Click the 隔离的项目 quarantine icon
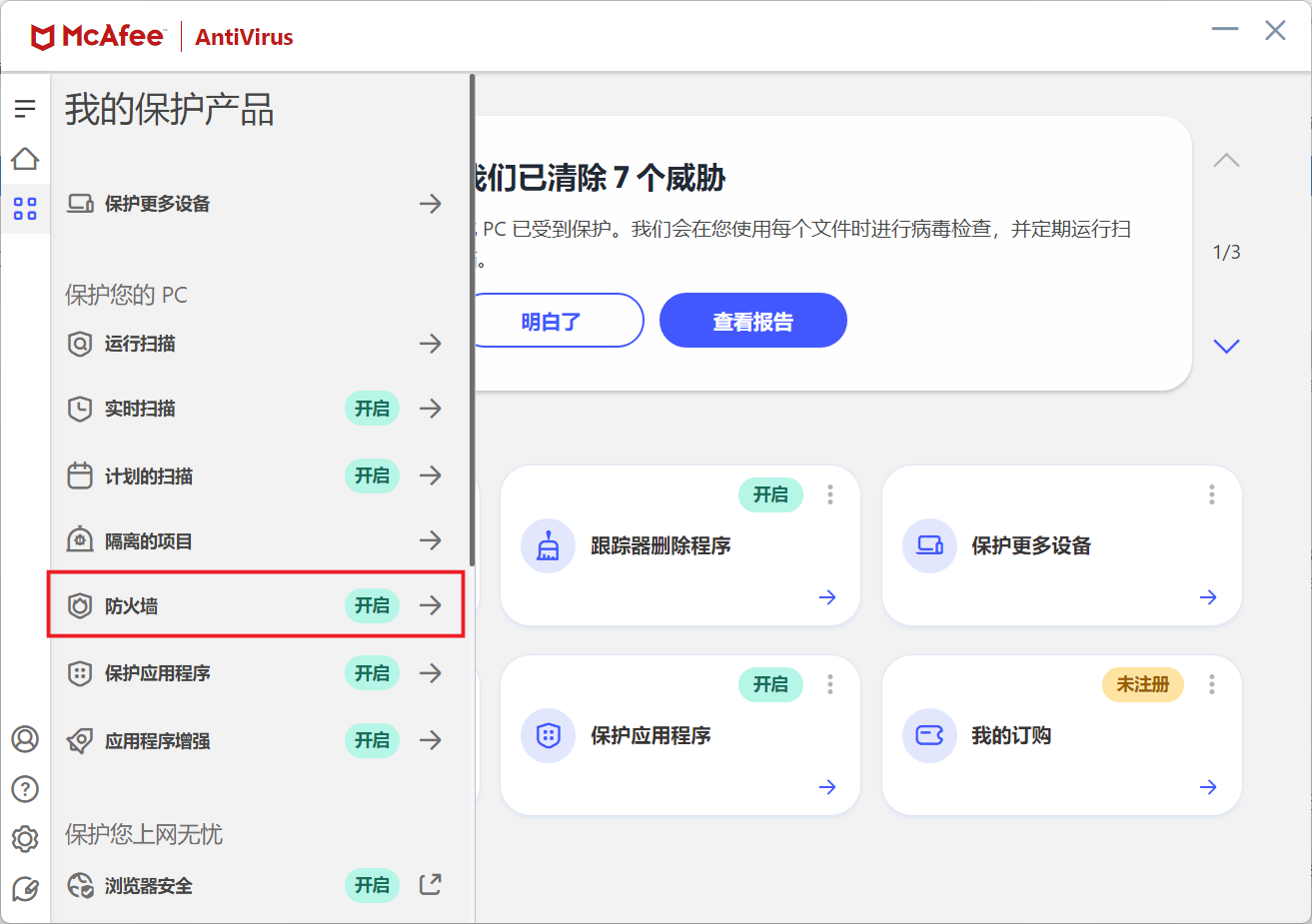Viewport: 1312px width, 924px height. point(80,540)
